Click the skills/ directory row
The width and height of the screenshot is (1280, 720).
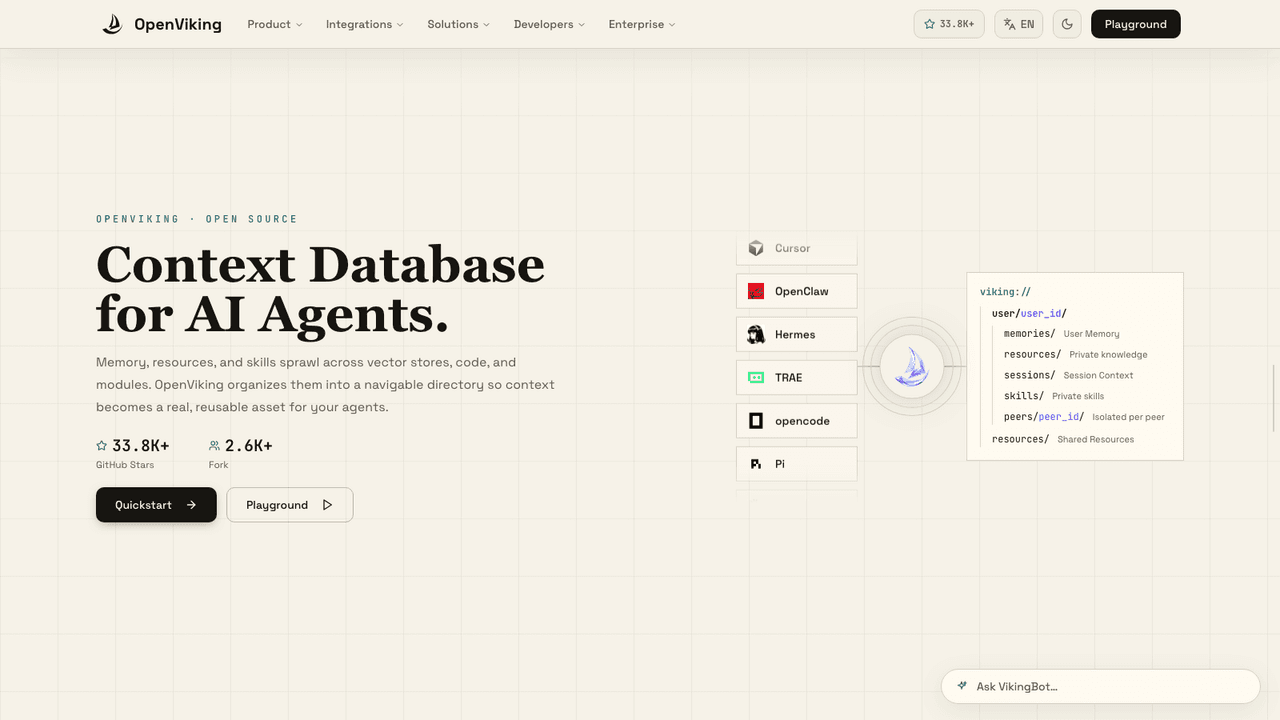[x=1054, y=396]
